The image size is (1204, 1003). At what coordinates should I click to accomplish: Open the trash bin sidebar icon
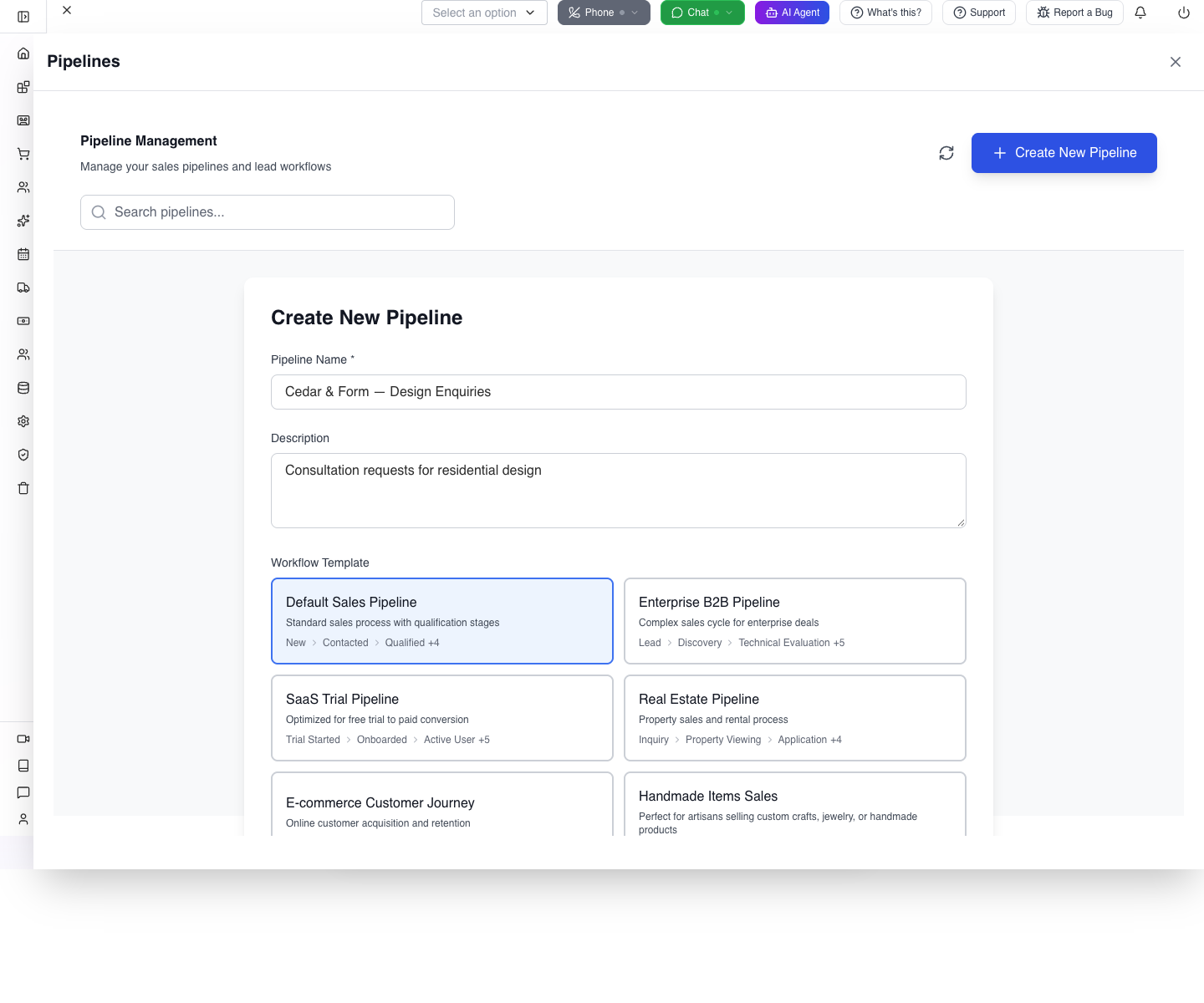[x=23, y=488]
